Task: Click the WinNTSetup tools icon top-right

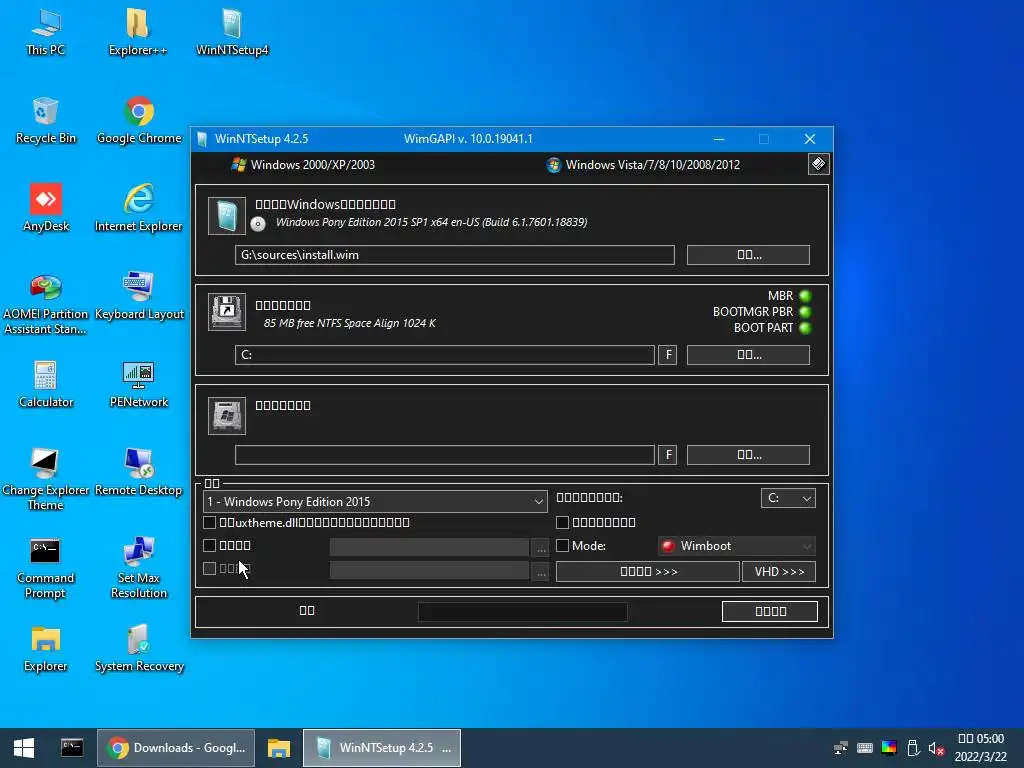Action: [818, 164]
